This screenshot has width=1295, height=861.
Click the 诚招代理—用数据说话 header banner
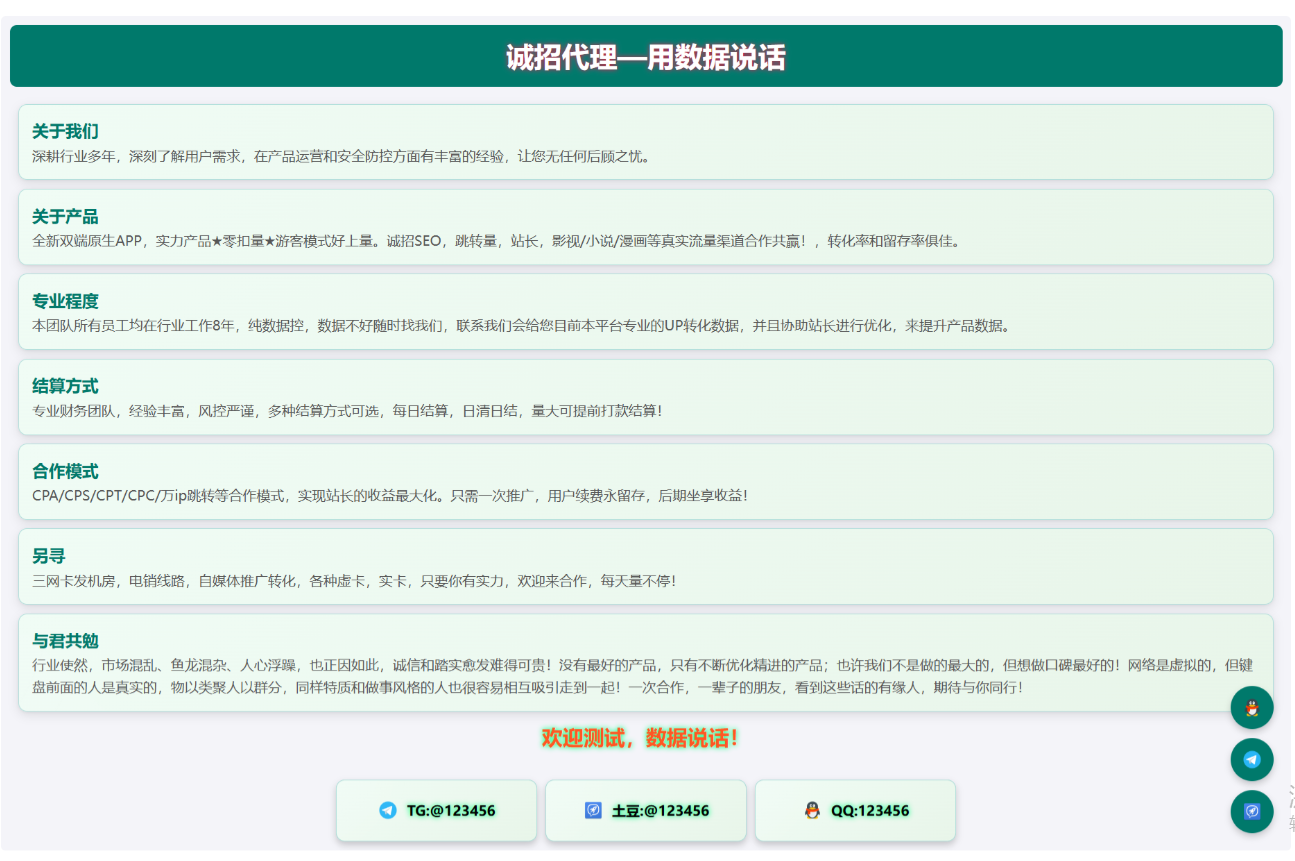point(646,56)
